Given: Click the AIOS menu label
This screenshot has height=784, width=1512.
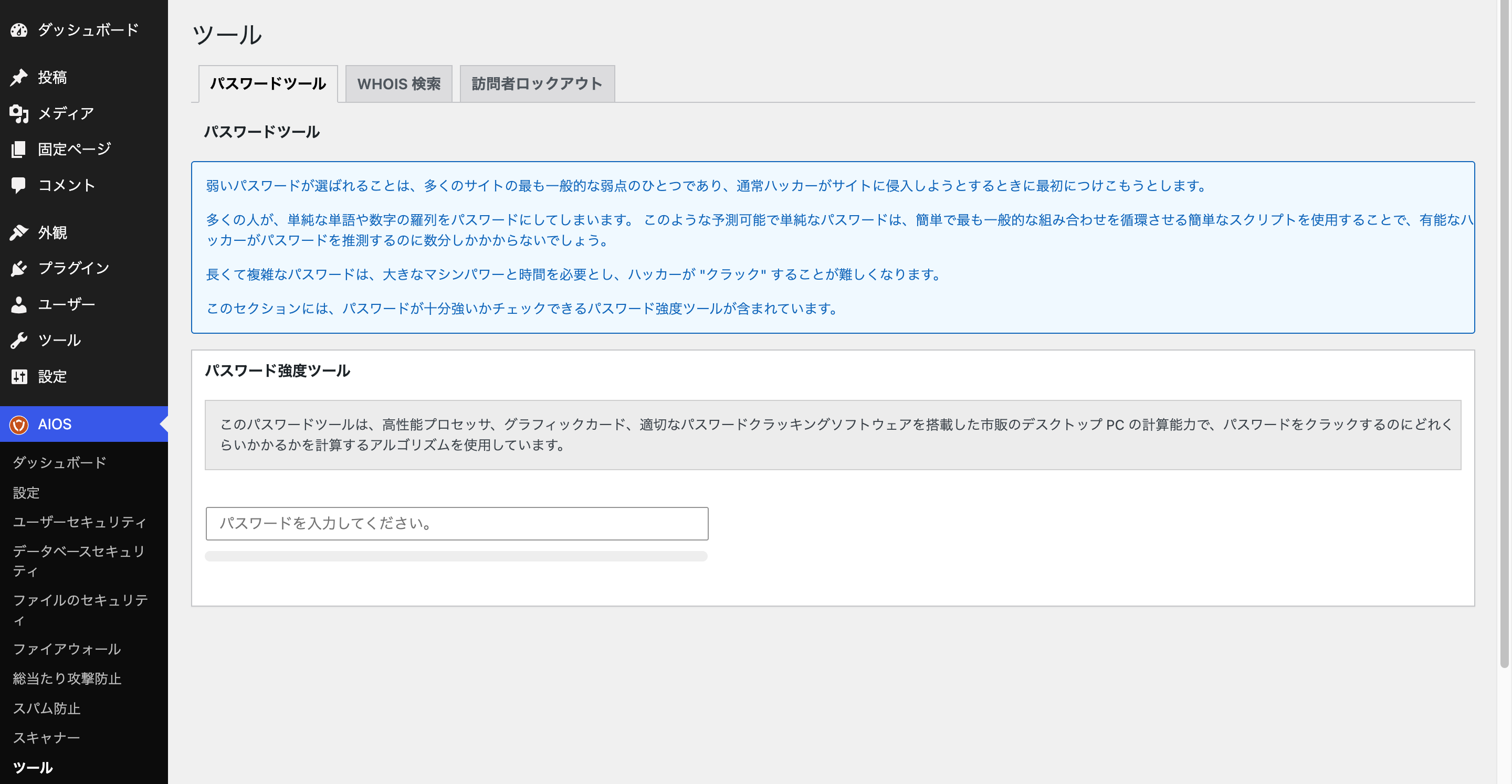Looking at the screenshot, I should 55,425.
